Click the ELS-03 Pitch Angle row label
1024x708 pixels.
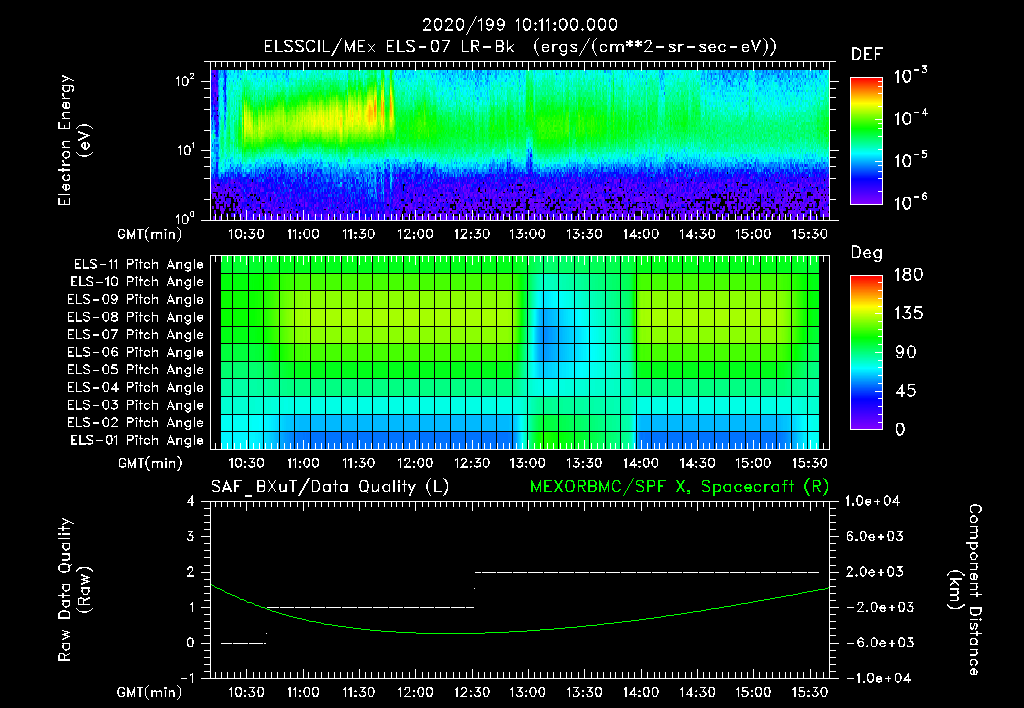(x=136, y=405)
